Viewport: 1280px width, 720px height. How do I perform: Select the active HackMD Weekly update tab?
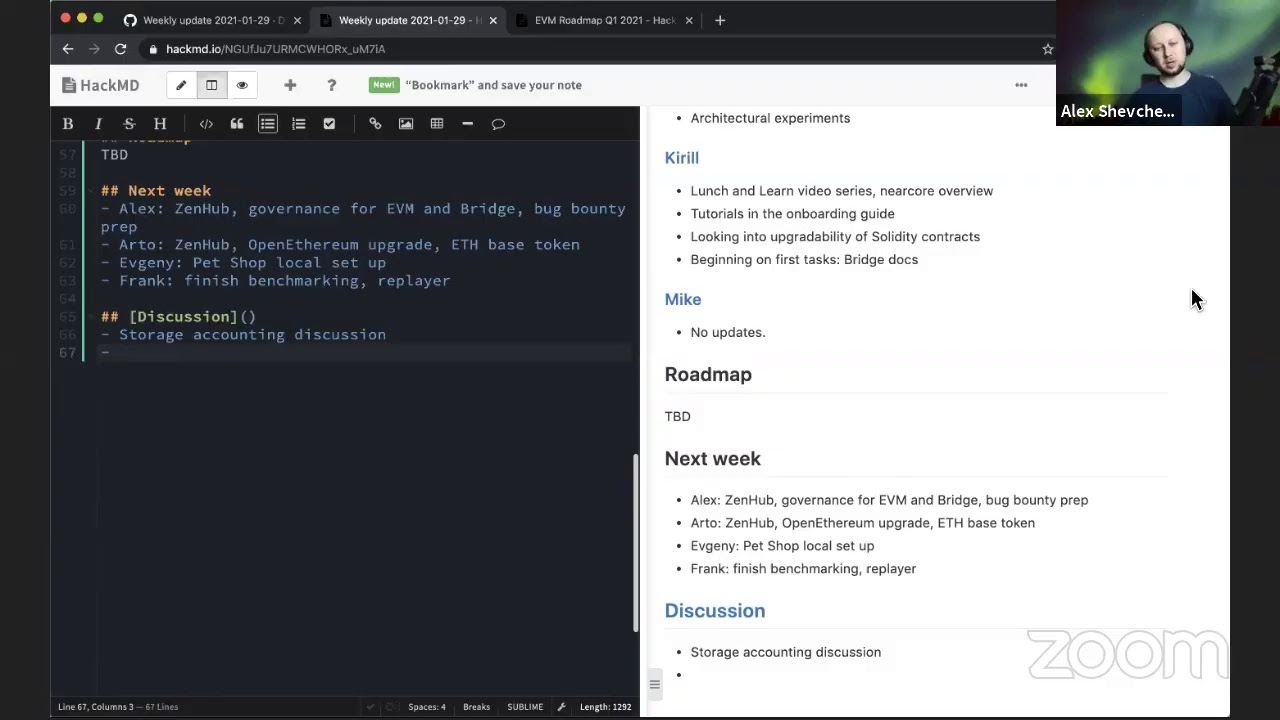(x=408, y=20)
